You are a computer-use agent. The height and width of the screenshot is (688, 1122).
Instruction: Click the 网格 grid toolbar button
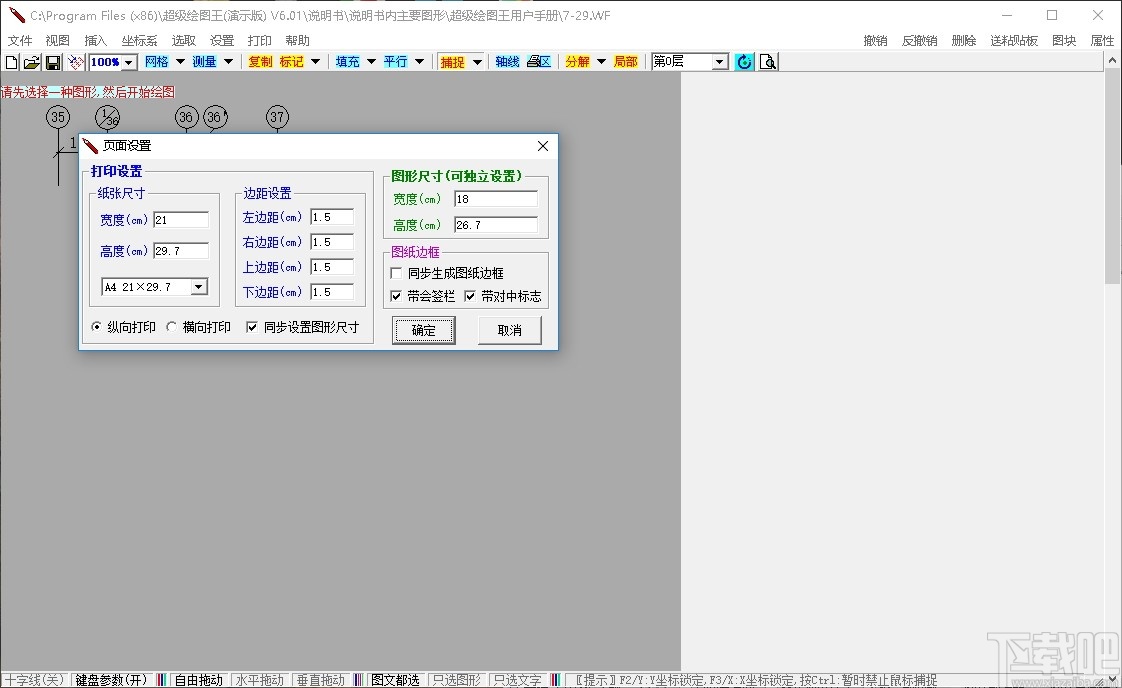pos(157,62)
